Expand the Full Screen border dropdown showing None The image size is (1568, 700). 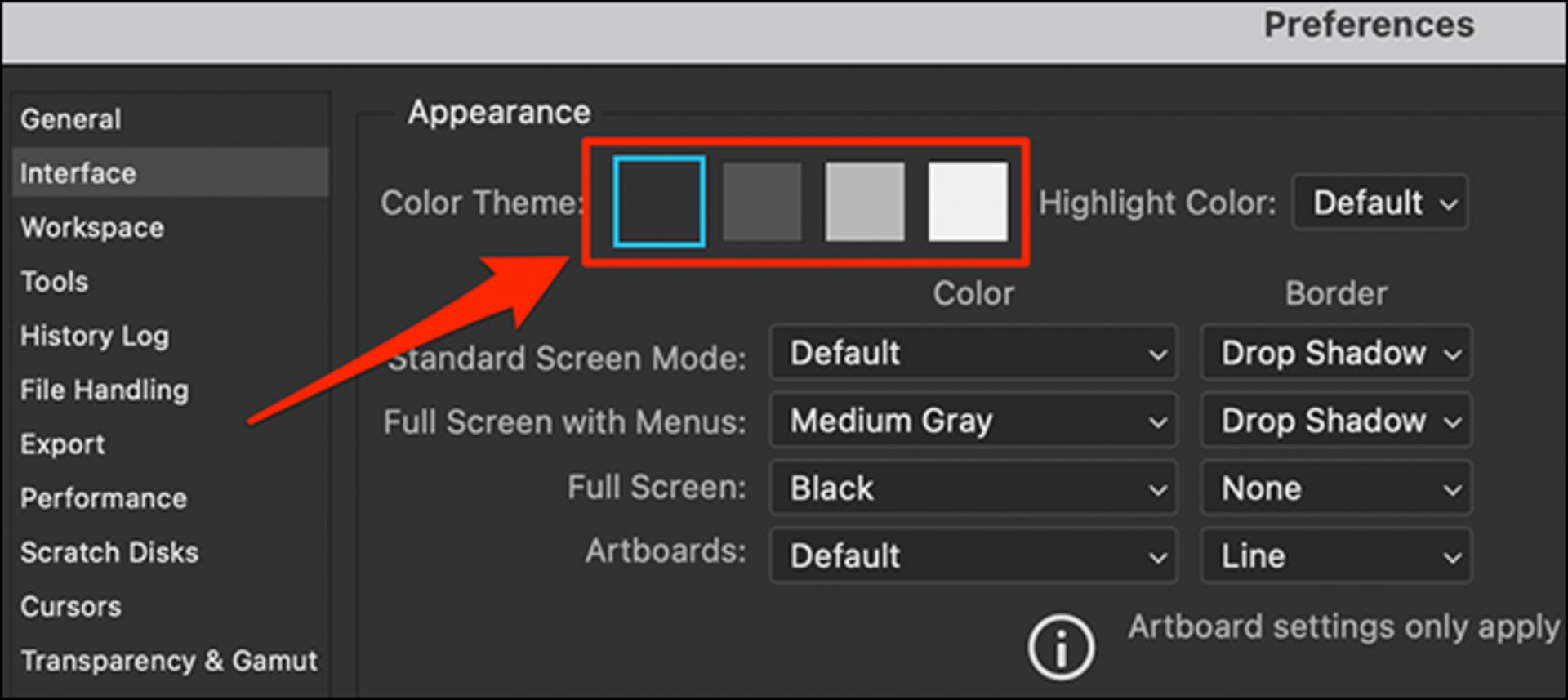[x=1336, y=488]
